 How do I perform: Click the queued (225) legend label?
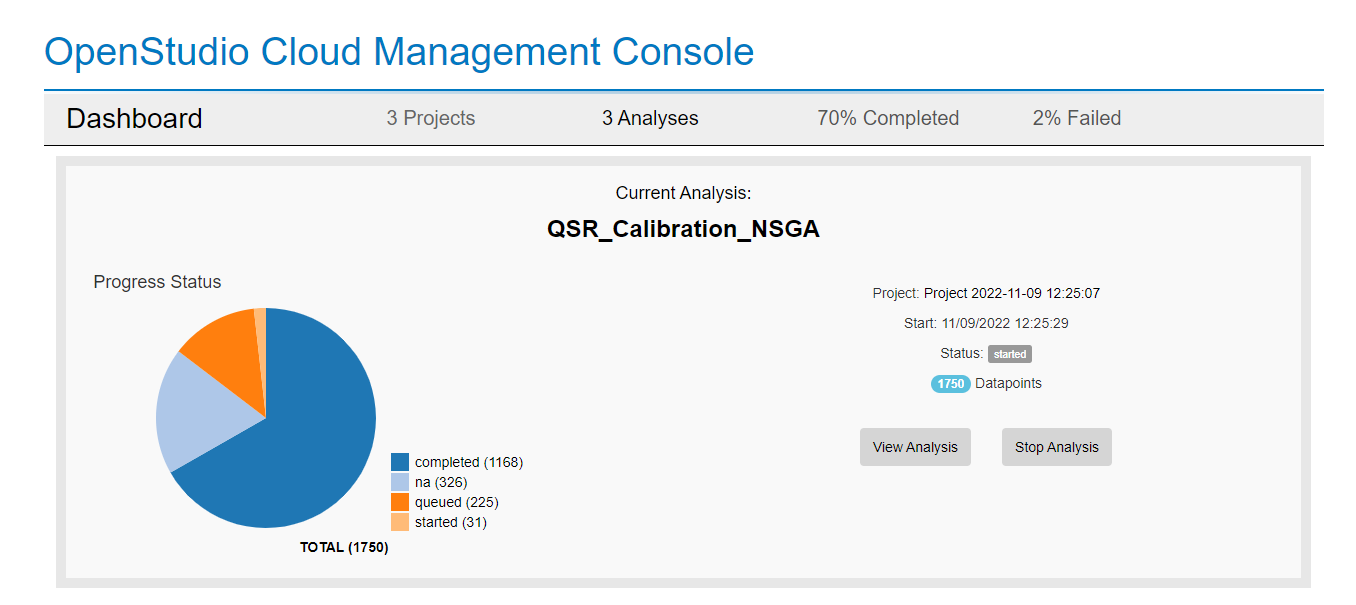tap(457, 502)
